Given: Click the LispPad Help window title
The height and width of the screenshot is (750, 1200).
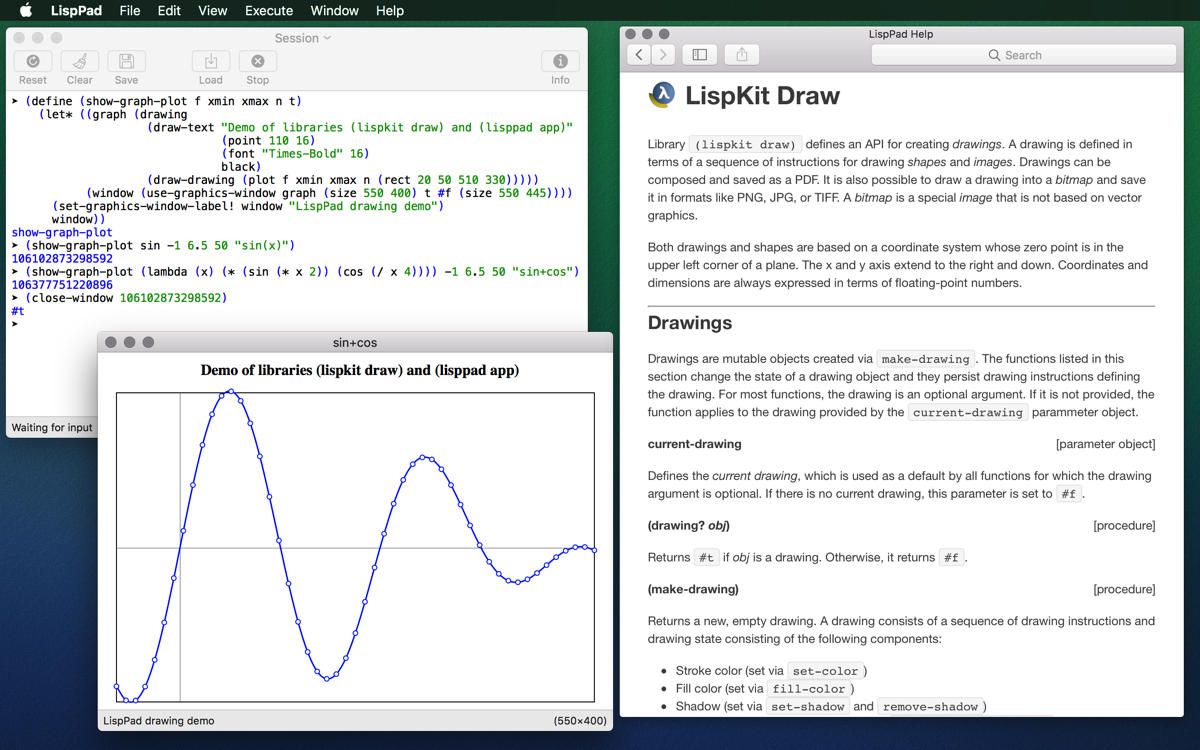Looking at the screenshot, I should coord(901,34).
